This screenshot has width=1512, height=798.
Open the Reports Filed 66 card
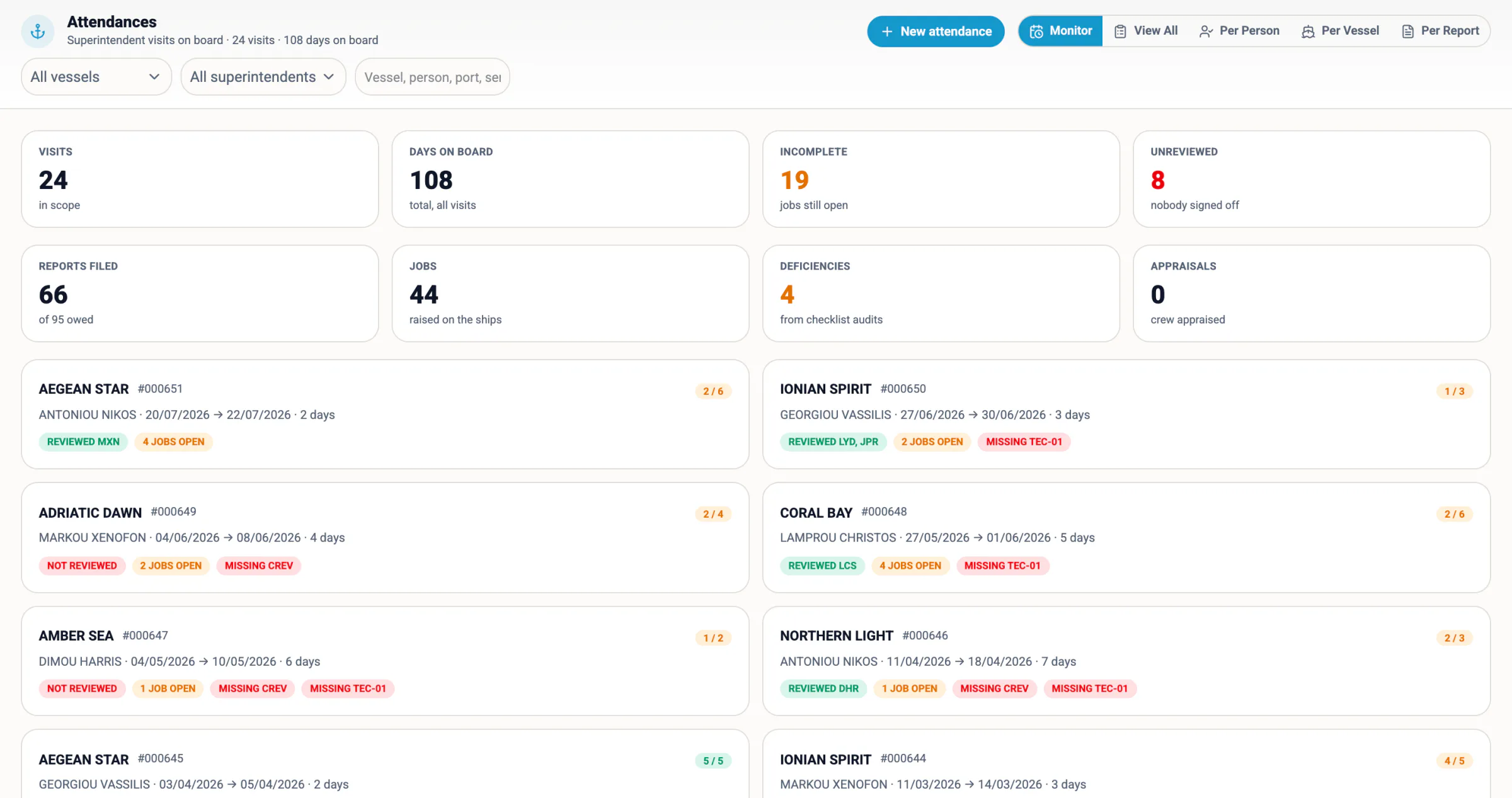200,294
